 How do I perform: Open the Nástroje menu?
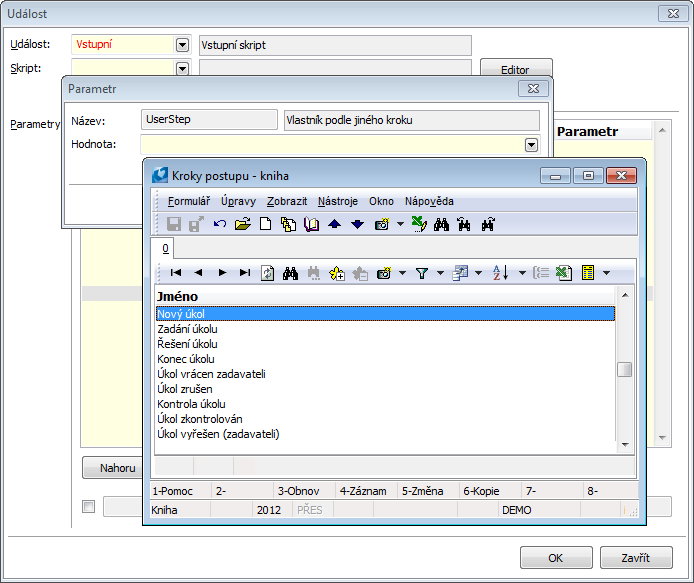tap(338, 201)
